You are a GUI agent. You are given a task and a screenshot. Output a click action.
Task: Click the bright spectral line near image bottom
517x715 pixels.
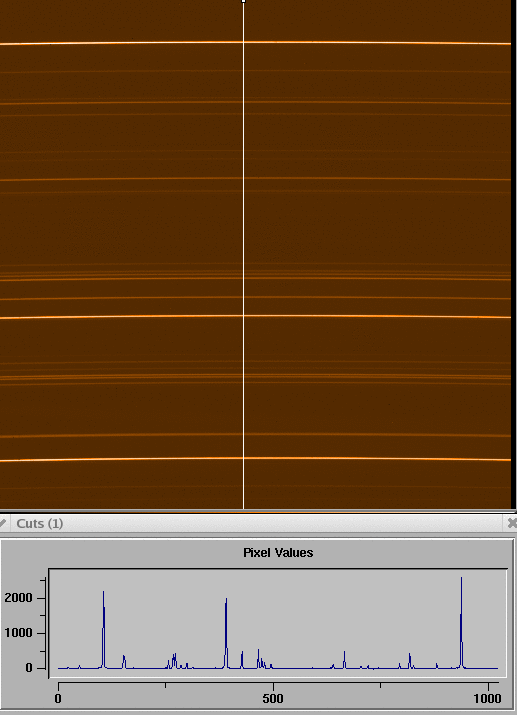coord(255,459)
